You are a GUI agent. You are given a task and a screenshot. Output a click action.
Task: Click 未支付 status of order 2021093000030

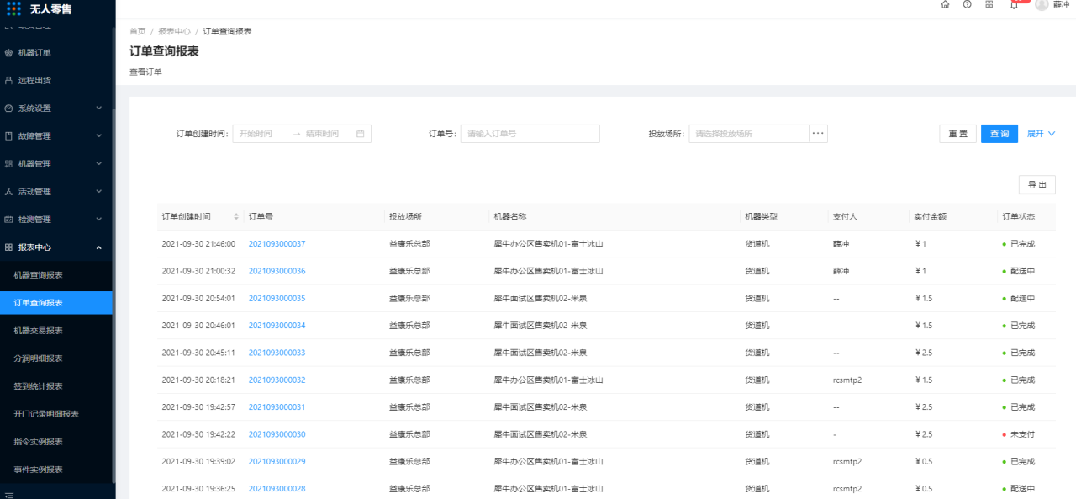1022,434
